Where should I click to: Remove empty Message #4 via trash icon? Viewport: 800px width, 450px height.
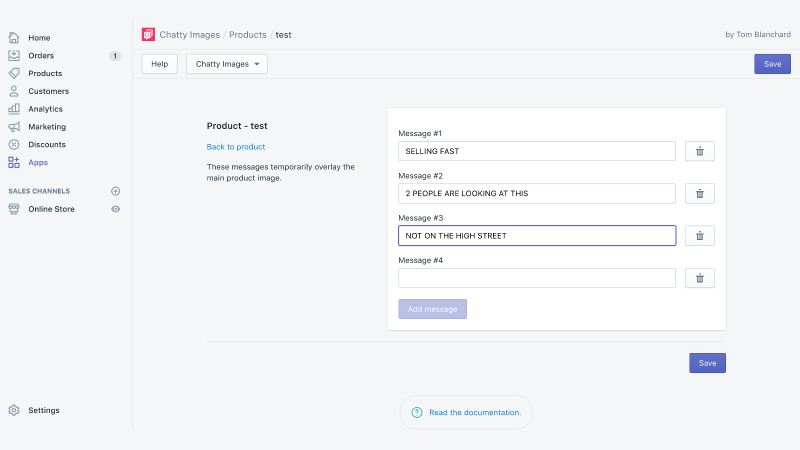(699, 278)
